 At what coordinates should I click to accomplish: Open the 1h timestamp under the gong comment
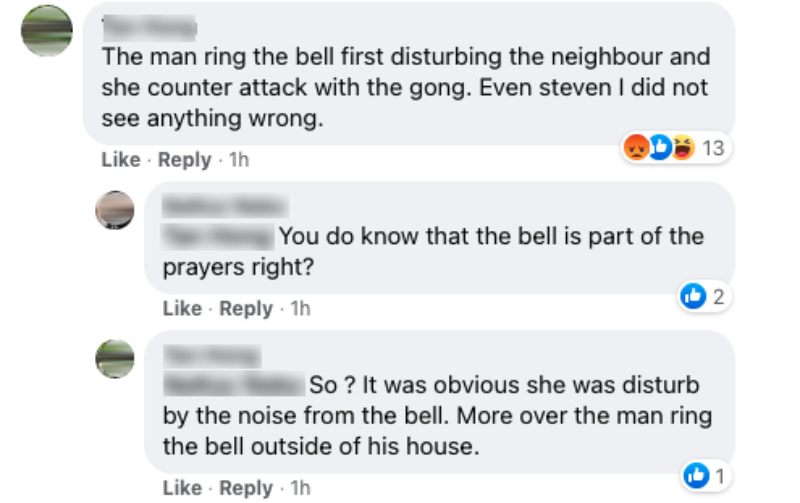(239, 160)
